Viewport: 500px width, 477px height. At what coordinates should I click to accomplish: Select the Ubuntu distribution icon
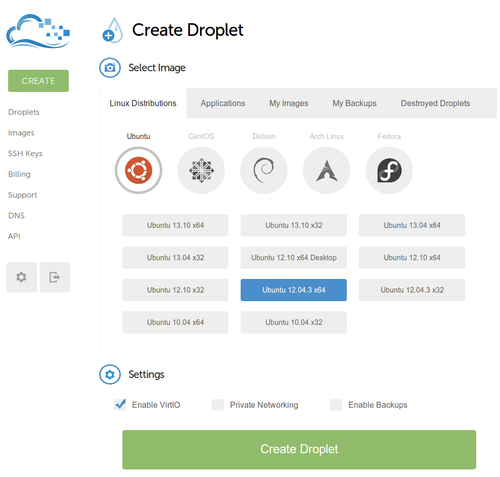pyautogui.click(x=138, y=170)
